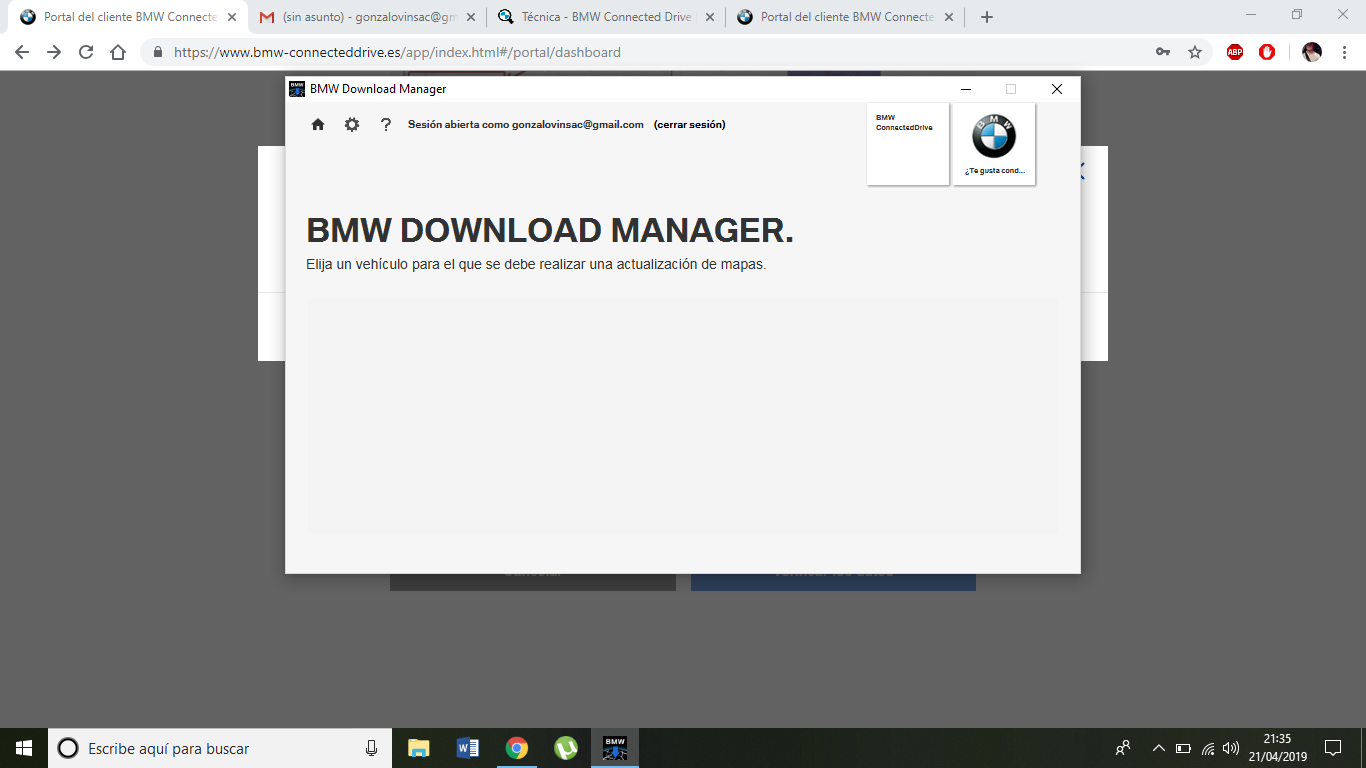Screen dimensions: 1366x768
Task: Open the Adblock Plus extension
Action: pos(1235,52)
